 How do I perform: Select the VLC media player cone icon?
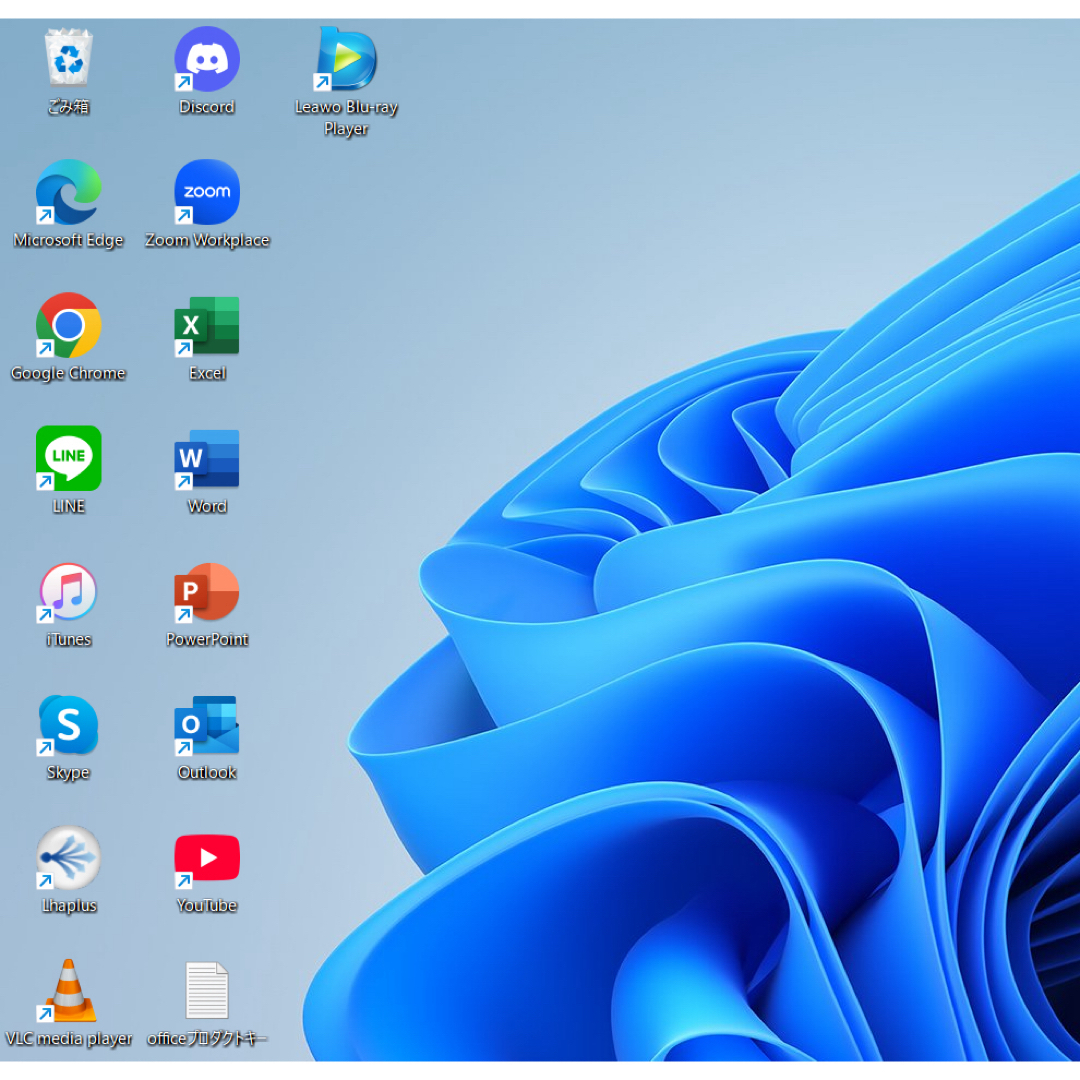(68, 990)
